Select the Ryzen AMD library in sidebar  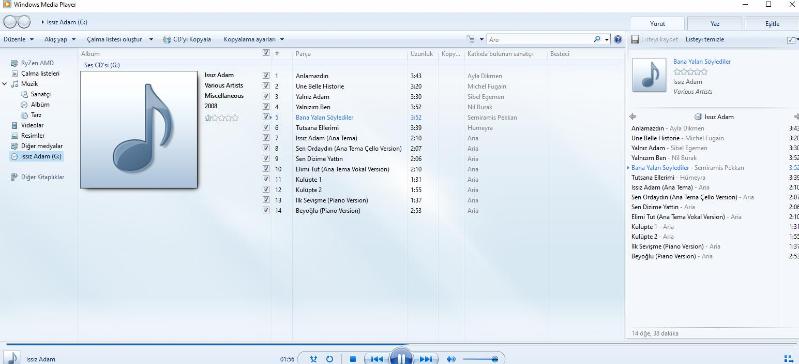(x=32, y=63)
